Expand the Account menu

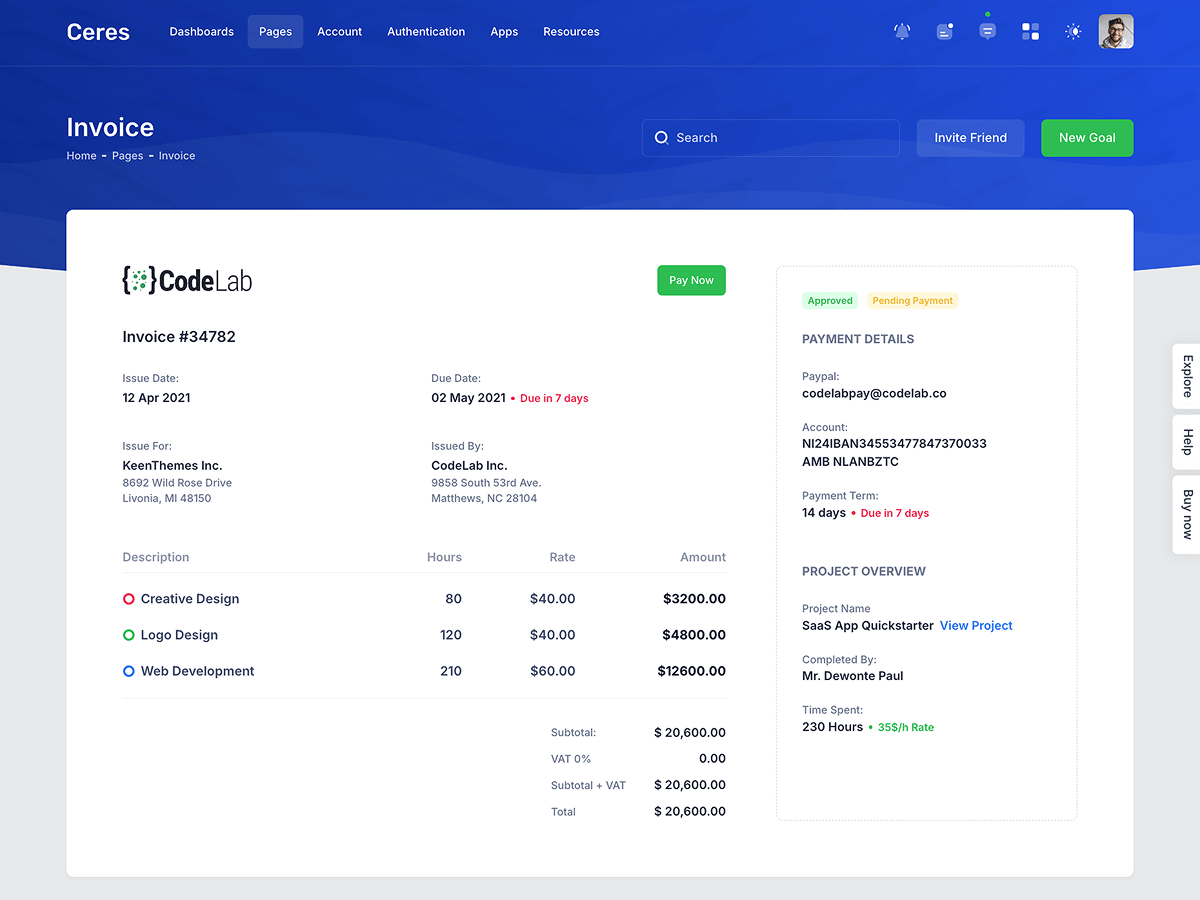click(339, 32)
